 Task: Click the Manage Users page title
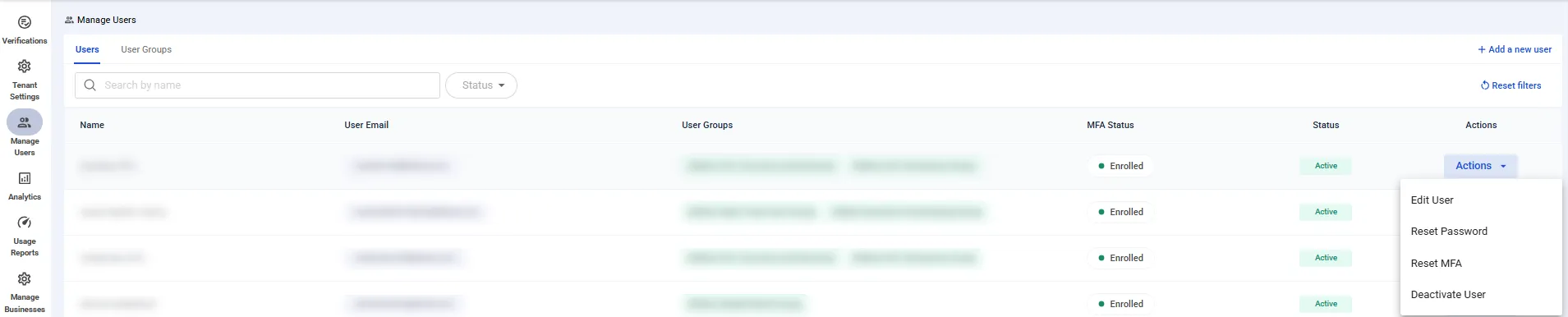coord(107,20)
